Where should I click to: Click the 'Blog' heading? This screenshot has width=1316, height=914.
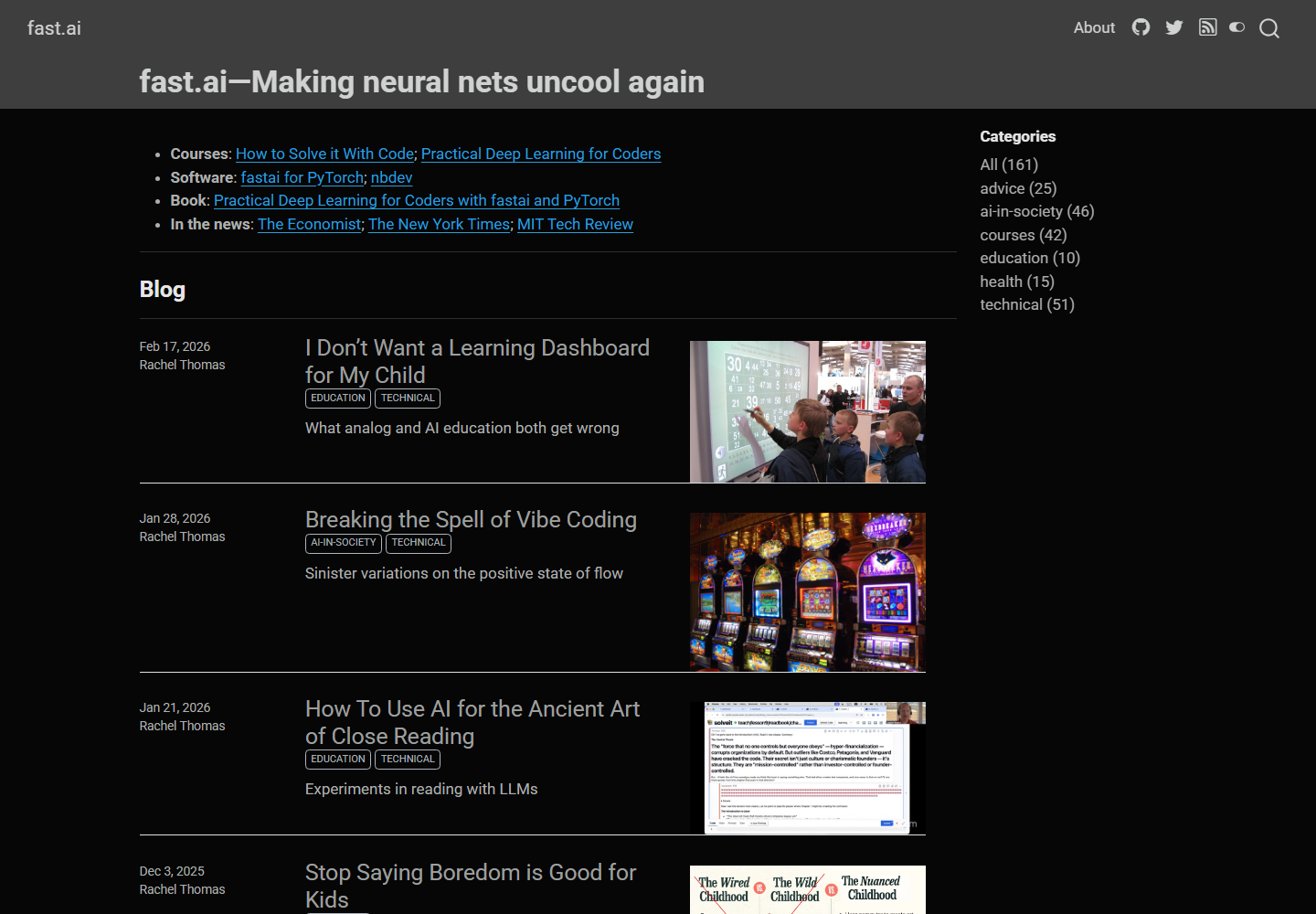(163, 290)
